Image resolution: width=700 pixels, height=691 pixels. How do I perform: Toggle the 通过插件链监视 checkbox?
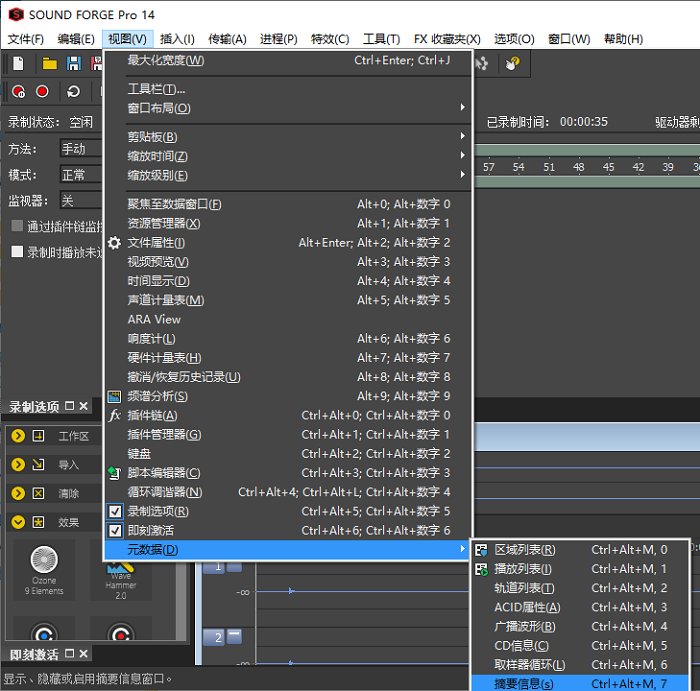[x=17, y=225]
